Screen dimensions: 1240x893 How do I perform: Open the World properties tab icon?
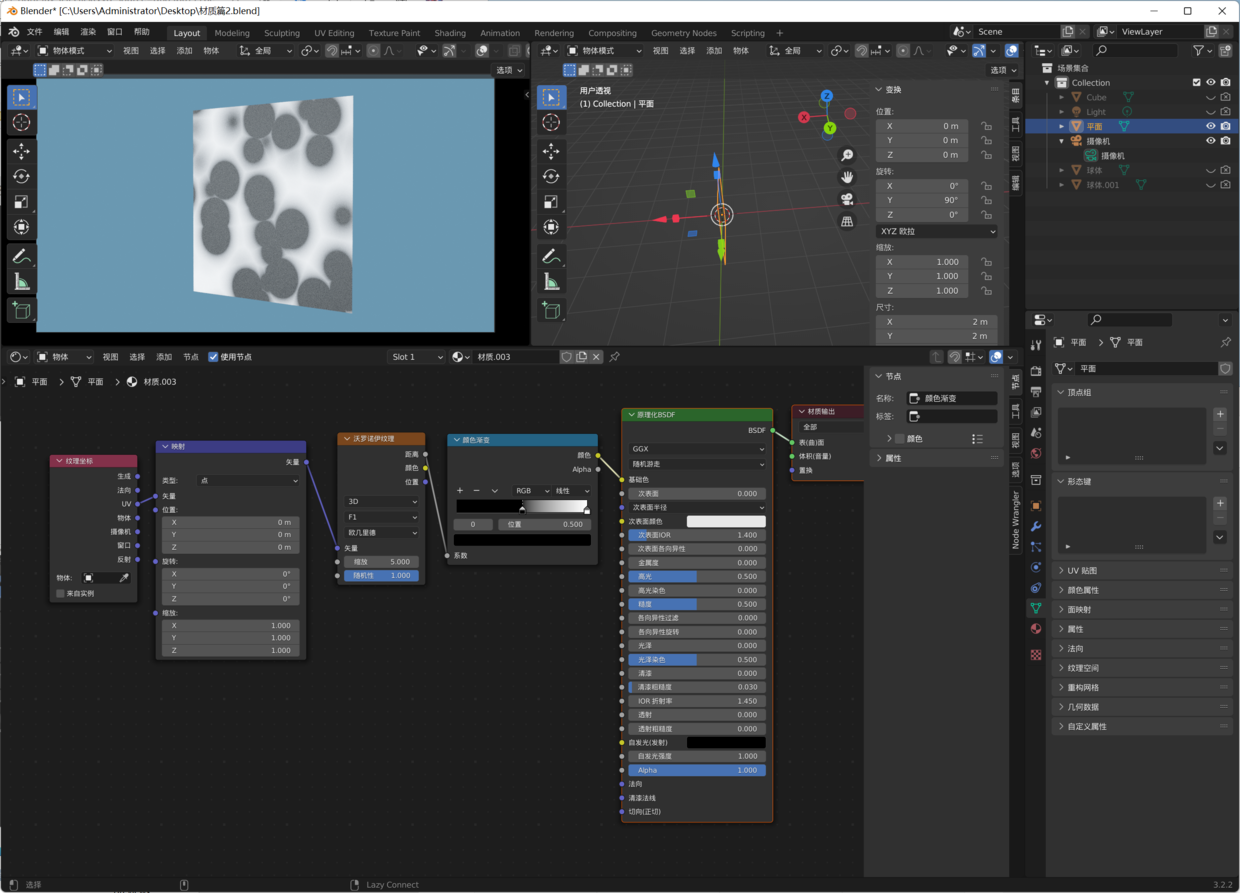1036,454
